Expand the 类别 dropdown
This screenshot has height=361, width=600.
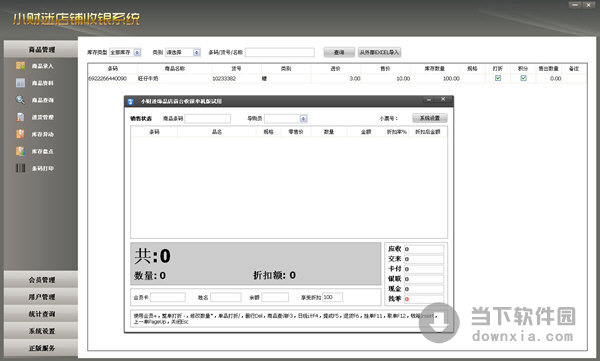click(196, 52)
